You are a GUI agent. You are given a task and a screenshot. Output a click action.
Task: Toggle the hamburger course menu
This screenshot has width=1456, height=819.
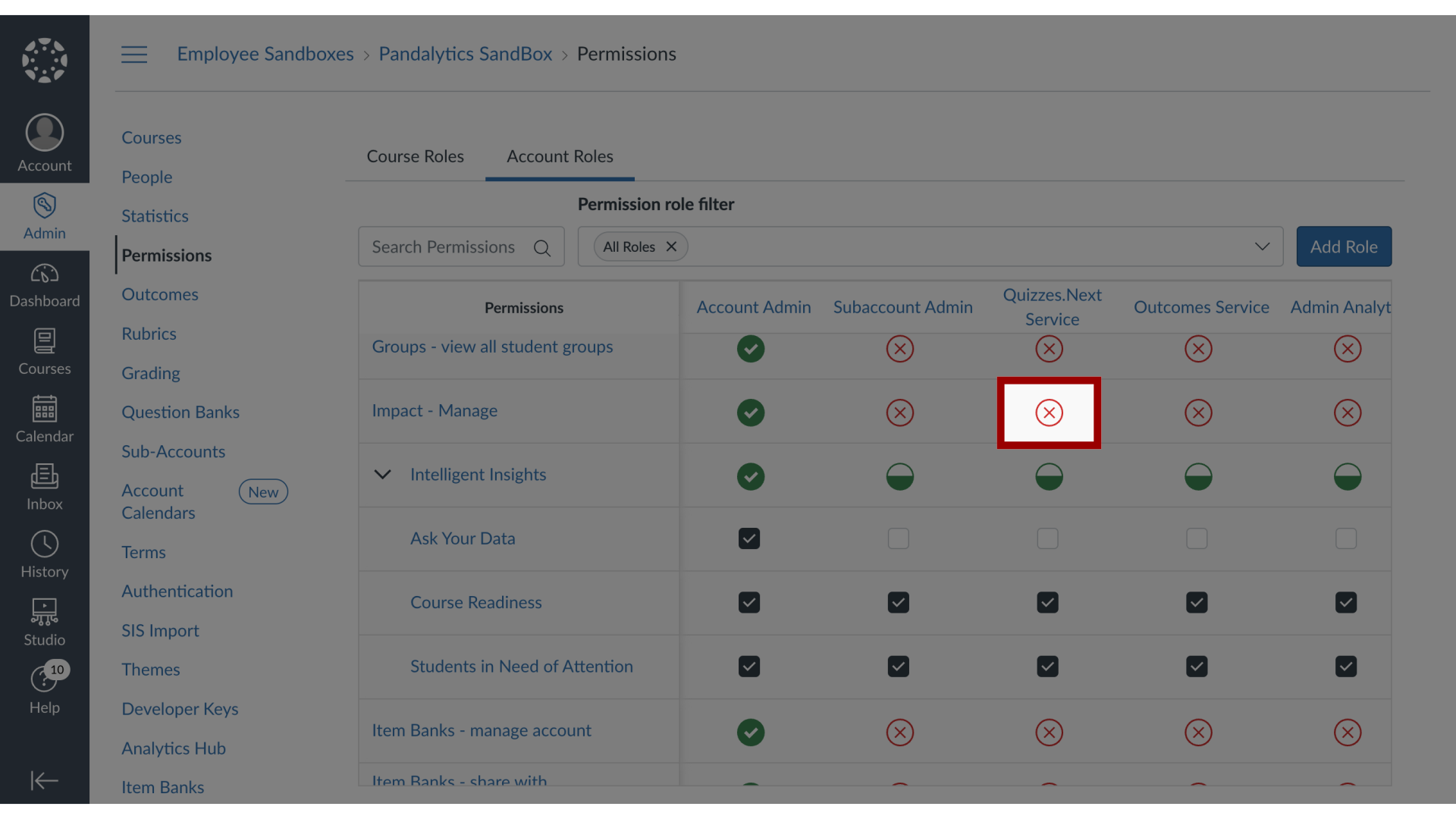(x=134, y=55)
